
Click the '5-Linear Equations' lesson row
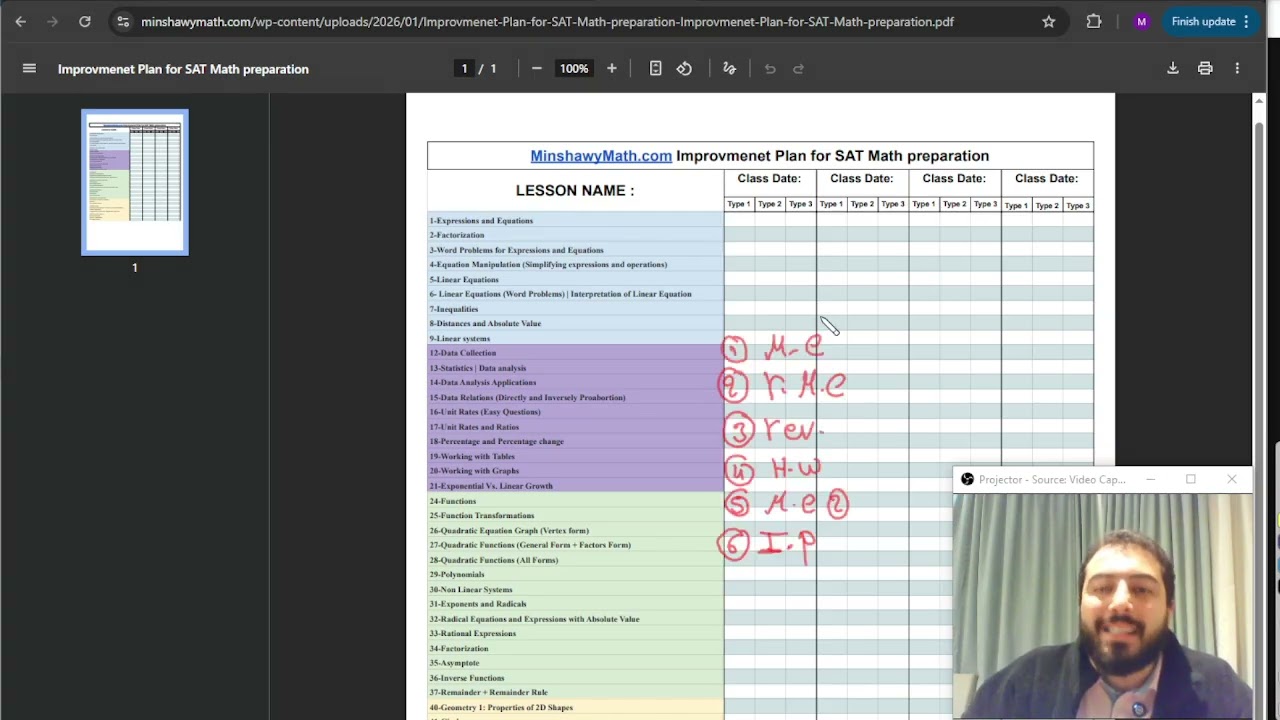575,279
